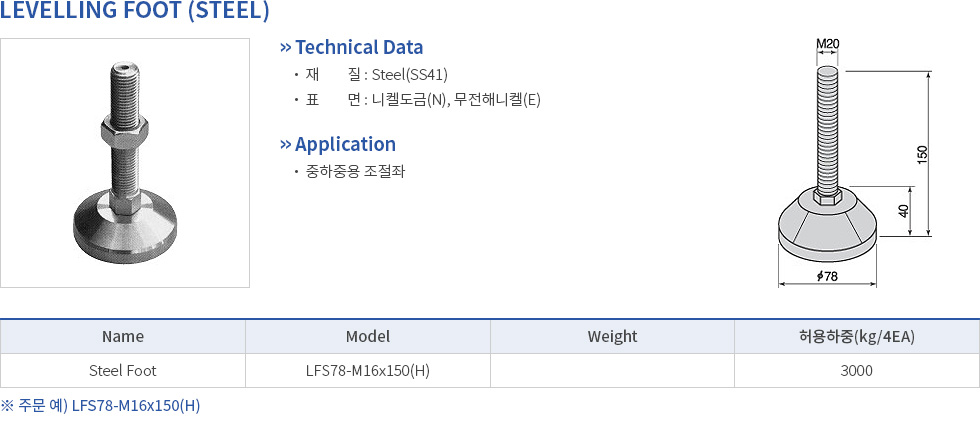The width and height of the screenshot is (980, 447).
Task: Click the Application chevron heading
Action: coord(338,144)
